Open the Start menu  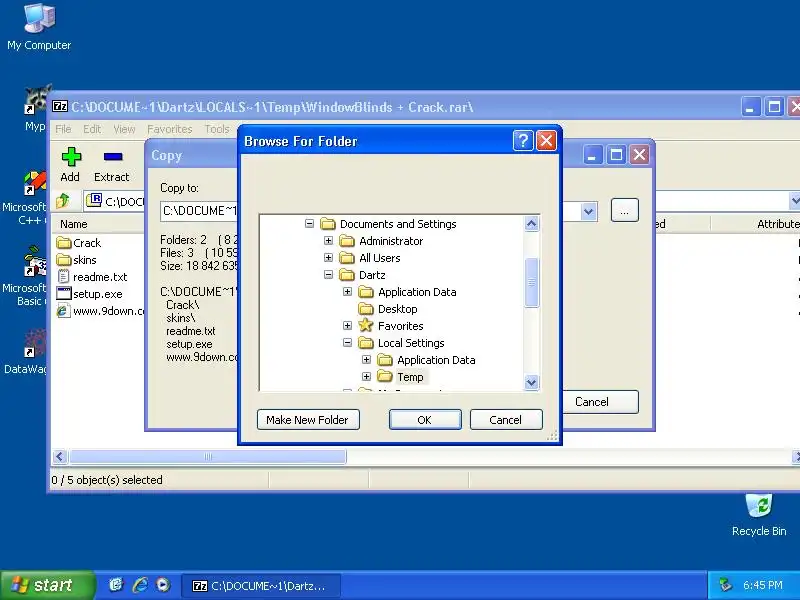pos(47,585)
